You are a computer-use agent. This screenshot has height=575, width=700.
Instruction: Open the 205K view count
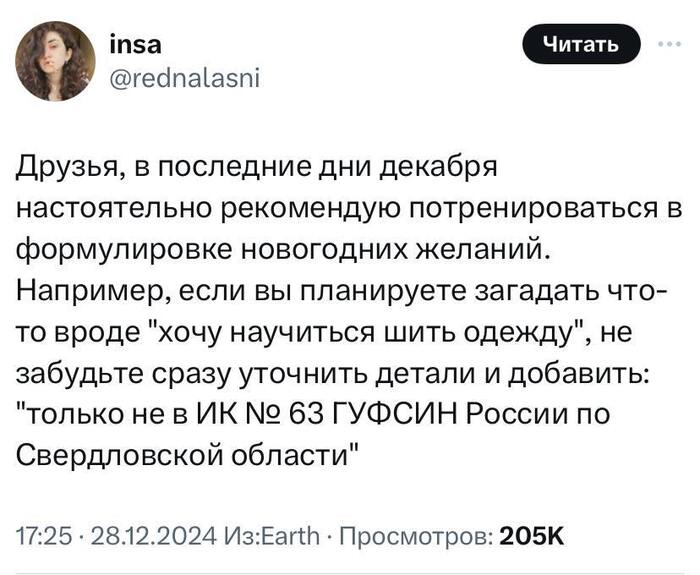click(532, 536)
